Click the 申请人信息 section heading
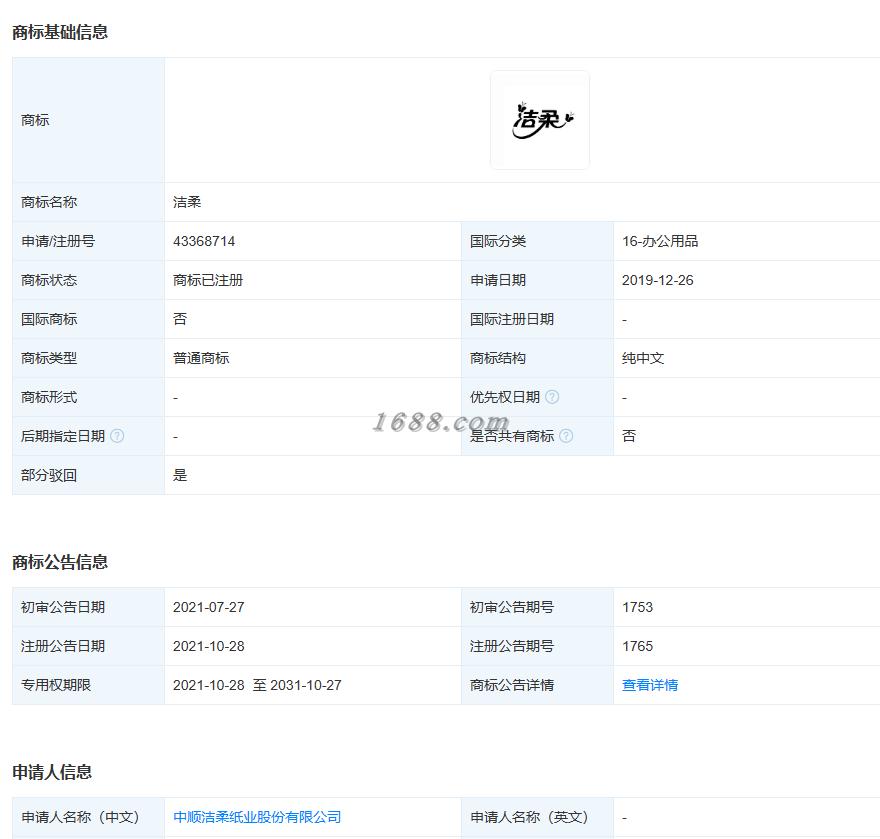This screenshot has width=880, height=839. tap(52, 772)
